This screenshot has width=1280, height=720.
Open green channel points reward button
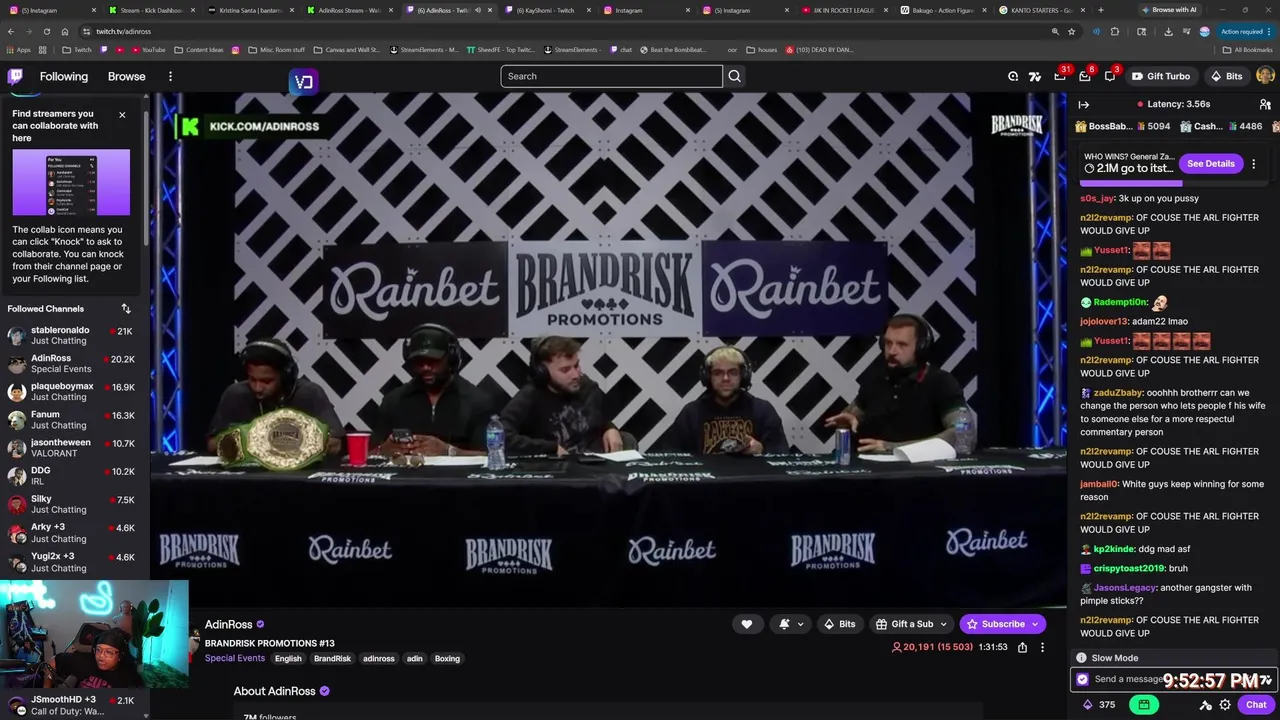click(x=1144, y=704)
